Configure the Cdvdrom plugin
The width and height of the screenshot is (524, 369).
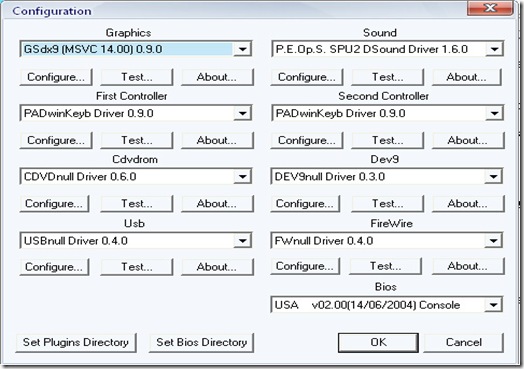coord(54,204)
